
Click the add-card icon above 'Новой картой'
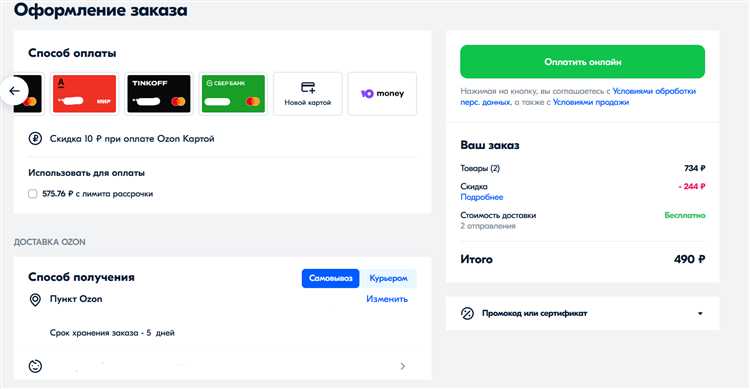(308, 88)
